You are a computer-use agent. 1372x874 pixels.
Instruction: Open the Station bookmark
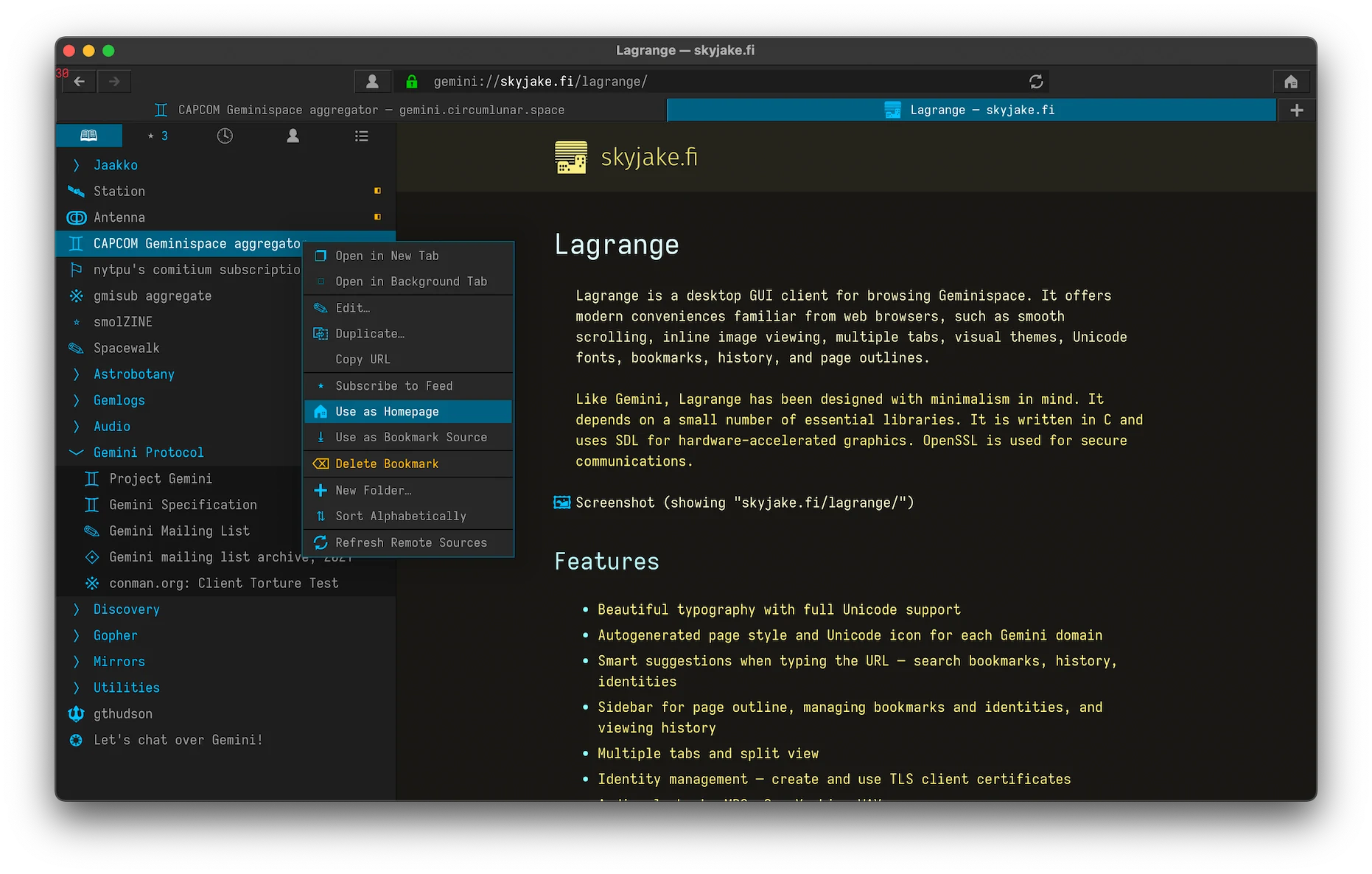tap(226, 191)
